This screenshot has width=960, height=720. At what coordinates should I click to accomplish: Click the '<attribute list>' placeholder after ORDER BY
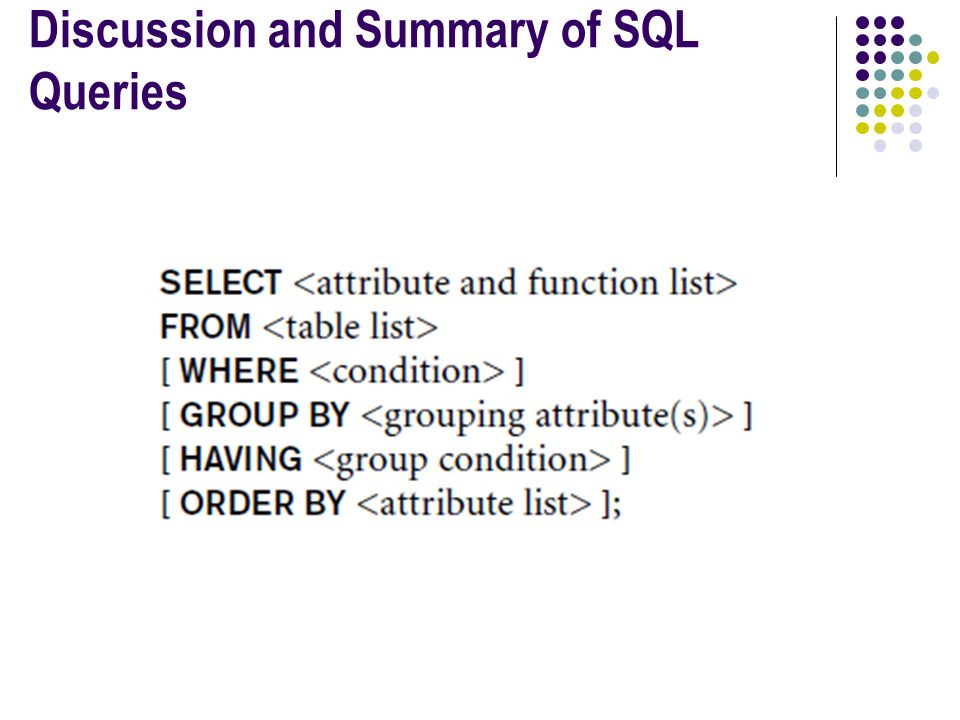[x=474, y=503]
